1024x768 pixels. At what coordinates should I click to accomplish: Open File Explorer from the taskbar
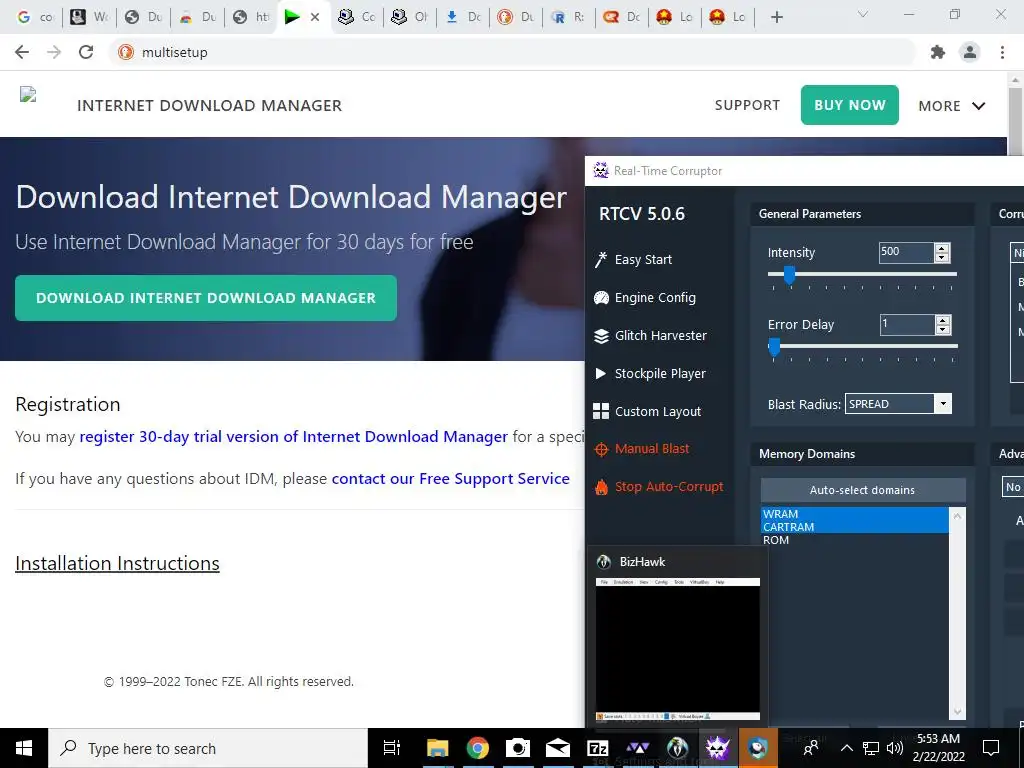point(438,748)
